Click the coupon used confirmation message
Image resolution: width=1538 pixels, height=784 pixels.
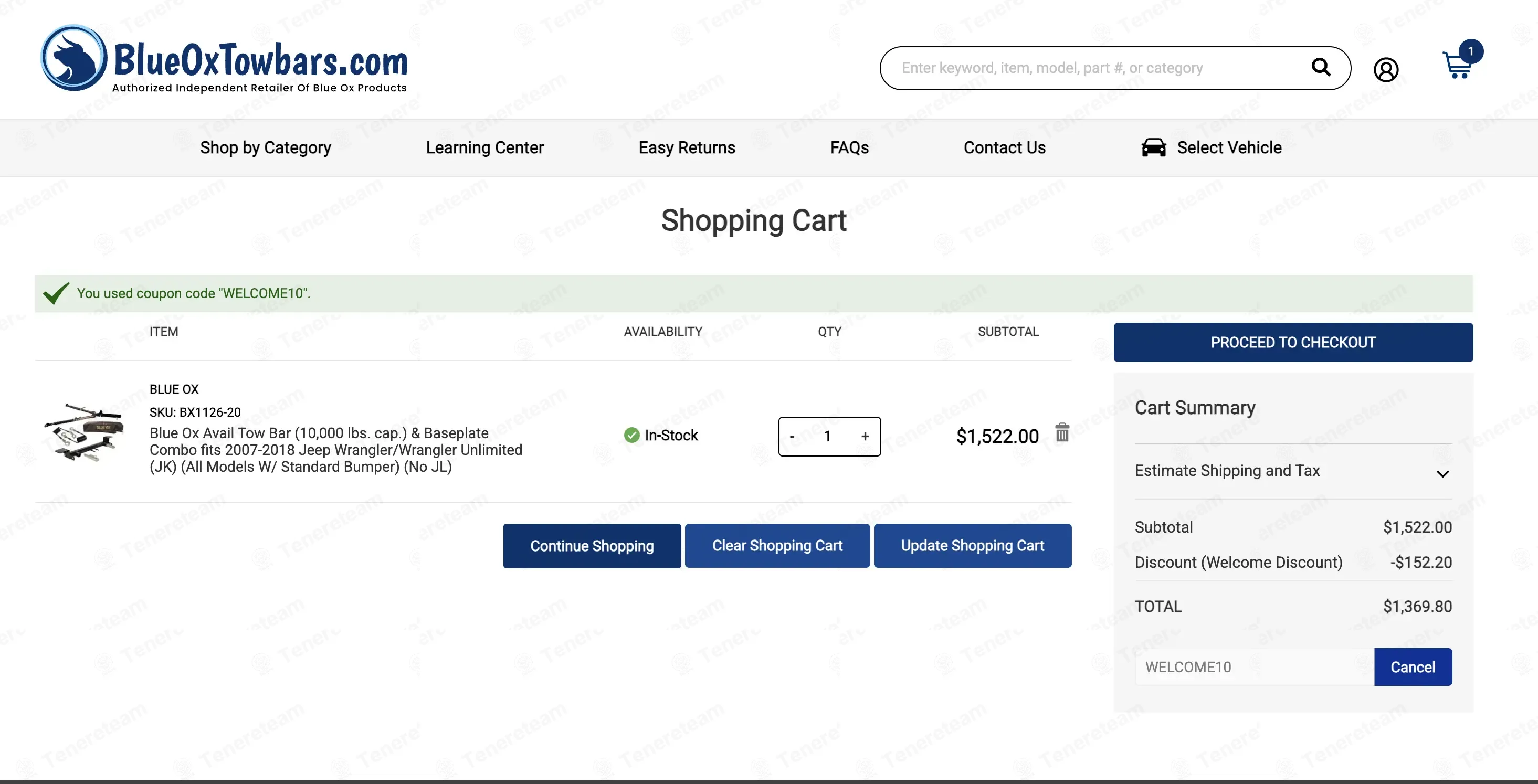point(194,293)
